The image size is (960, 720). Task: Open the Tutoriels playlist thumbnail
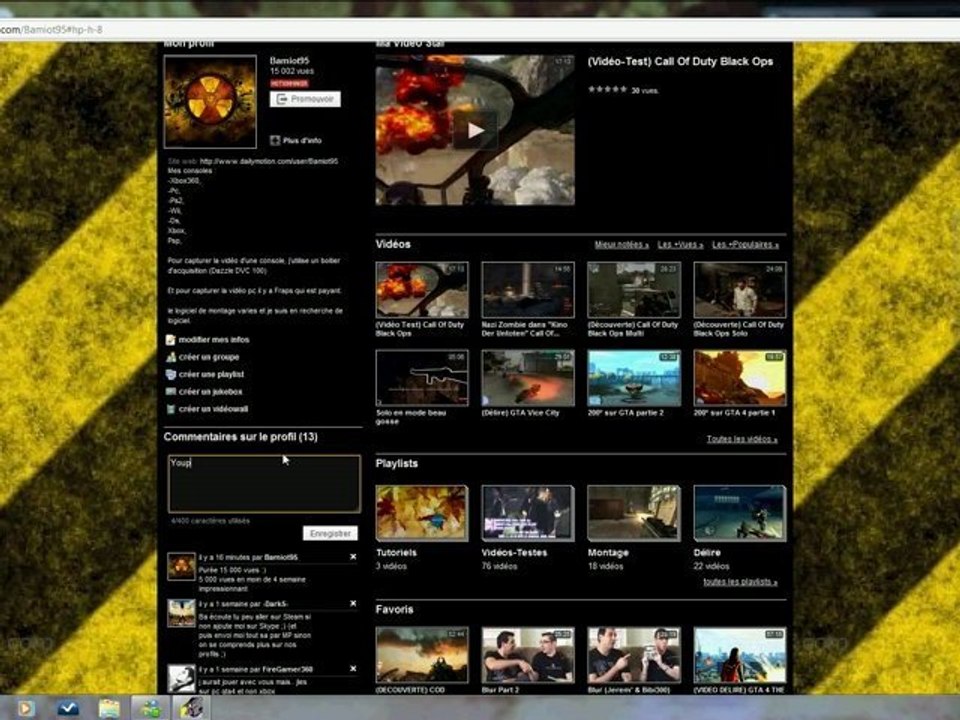422,513
